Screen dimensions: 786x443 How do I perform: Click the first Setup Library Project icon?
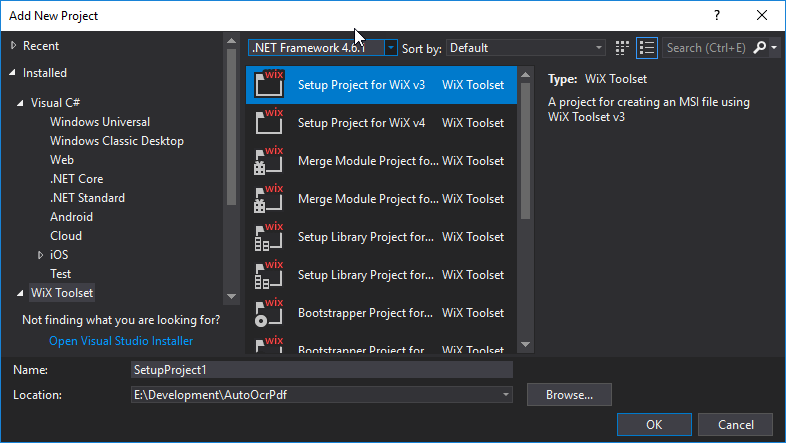(x=269, y=237)
